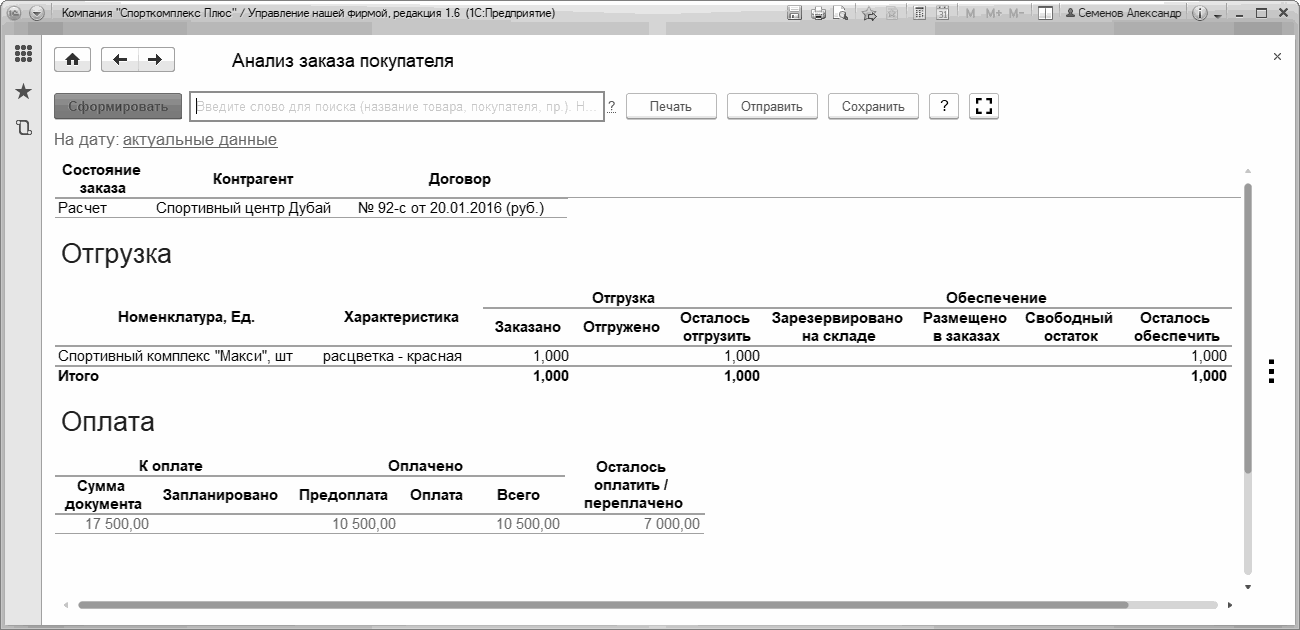Expand the small arrow next to info icon
The height and width of the screenshot is (630, 1300).
tap(1217, 16)
